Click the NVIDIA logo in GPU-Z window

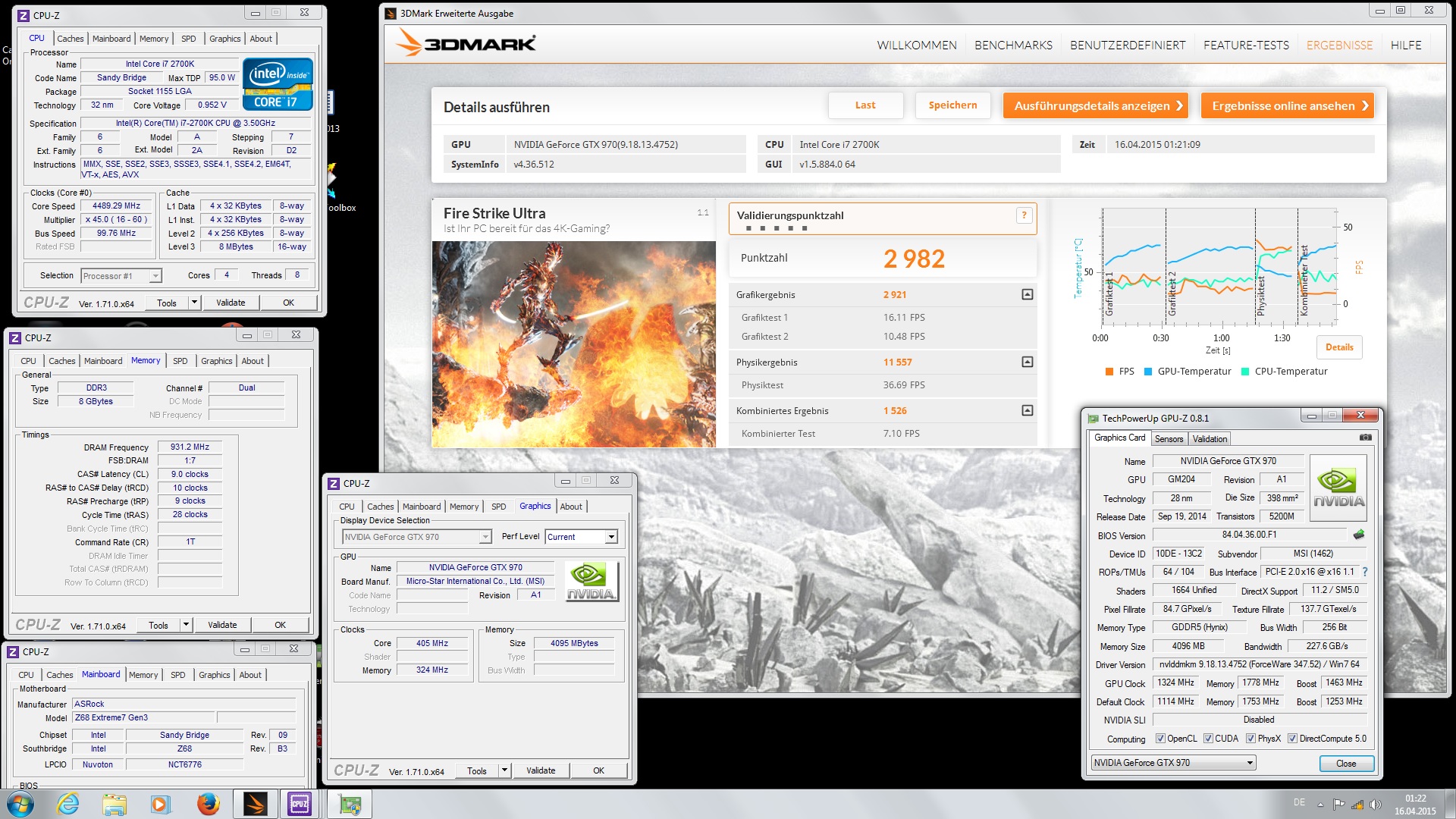(x=1338, y=488)
